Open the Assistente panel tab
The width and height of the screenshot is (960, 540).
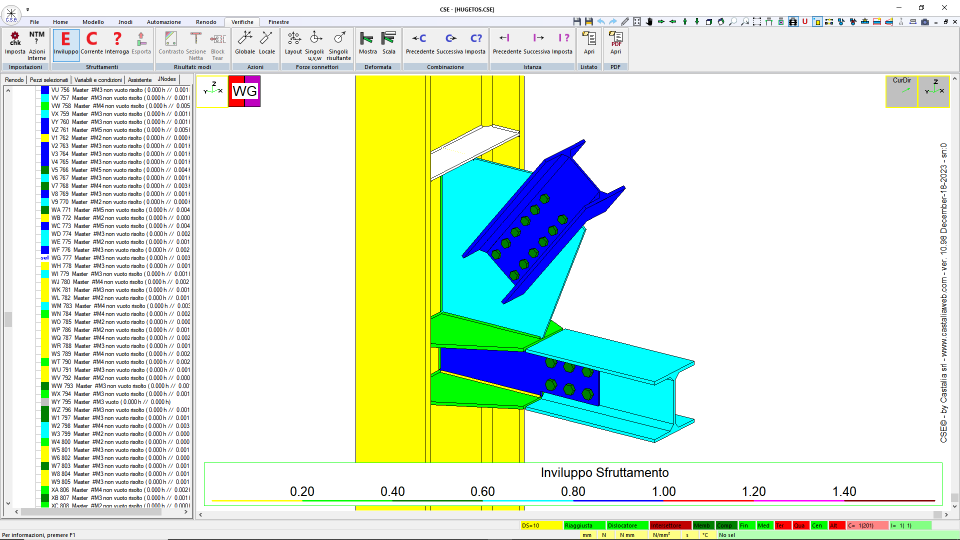click(140, 80)
